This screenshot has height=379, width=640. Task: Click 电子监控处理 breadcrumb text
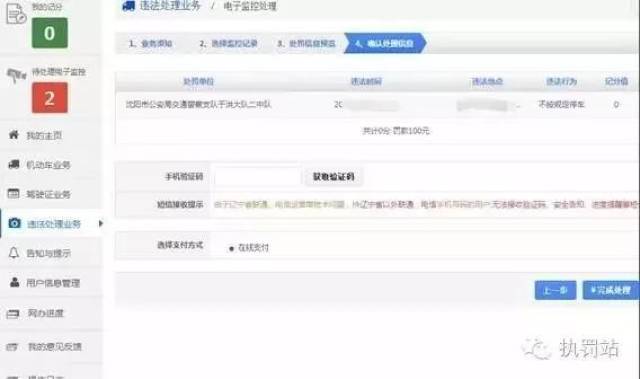[x=250, y=6]
